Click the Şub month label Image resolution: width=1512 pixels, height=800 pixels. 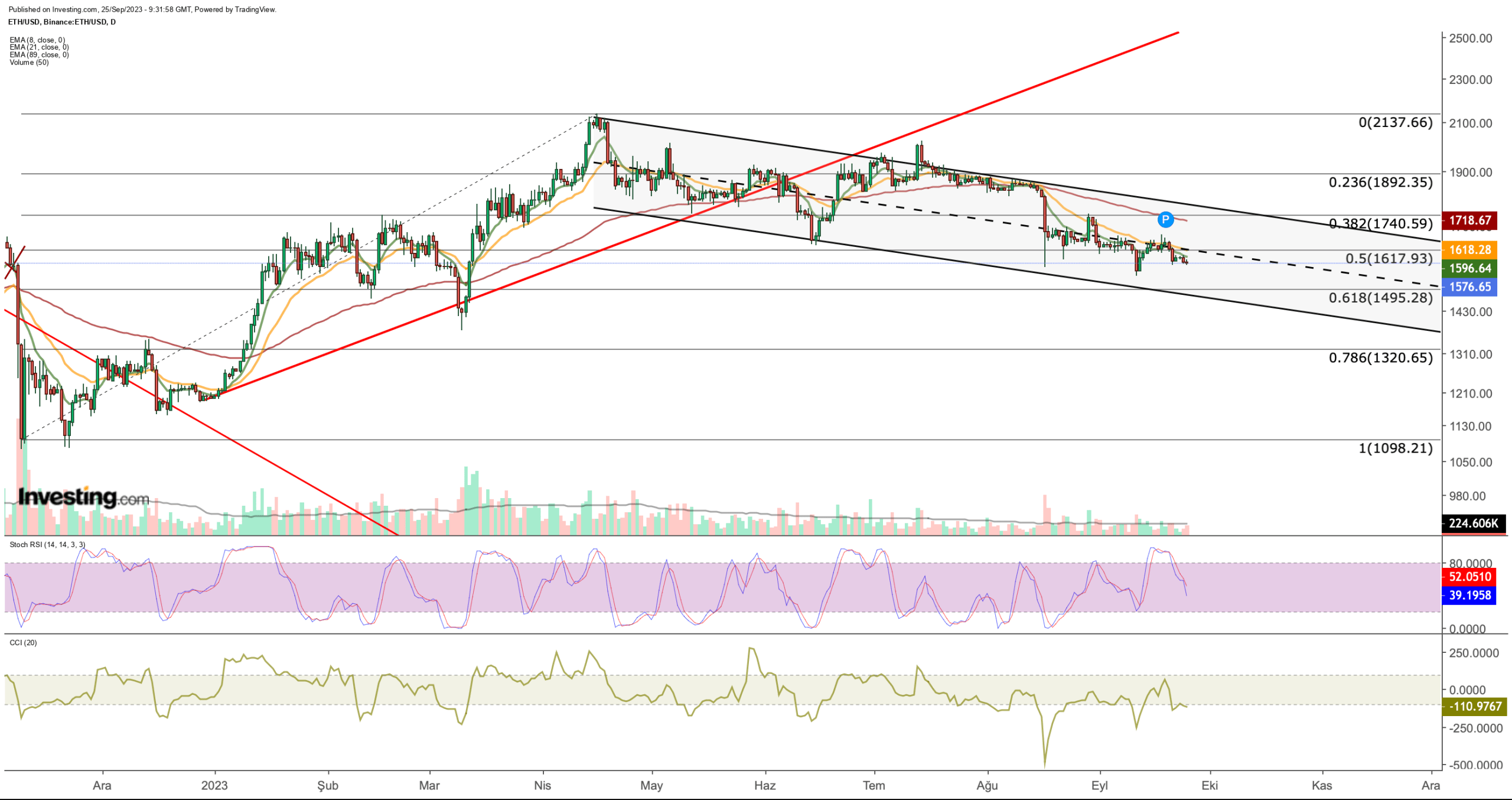pos(328,785)
